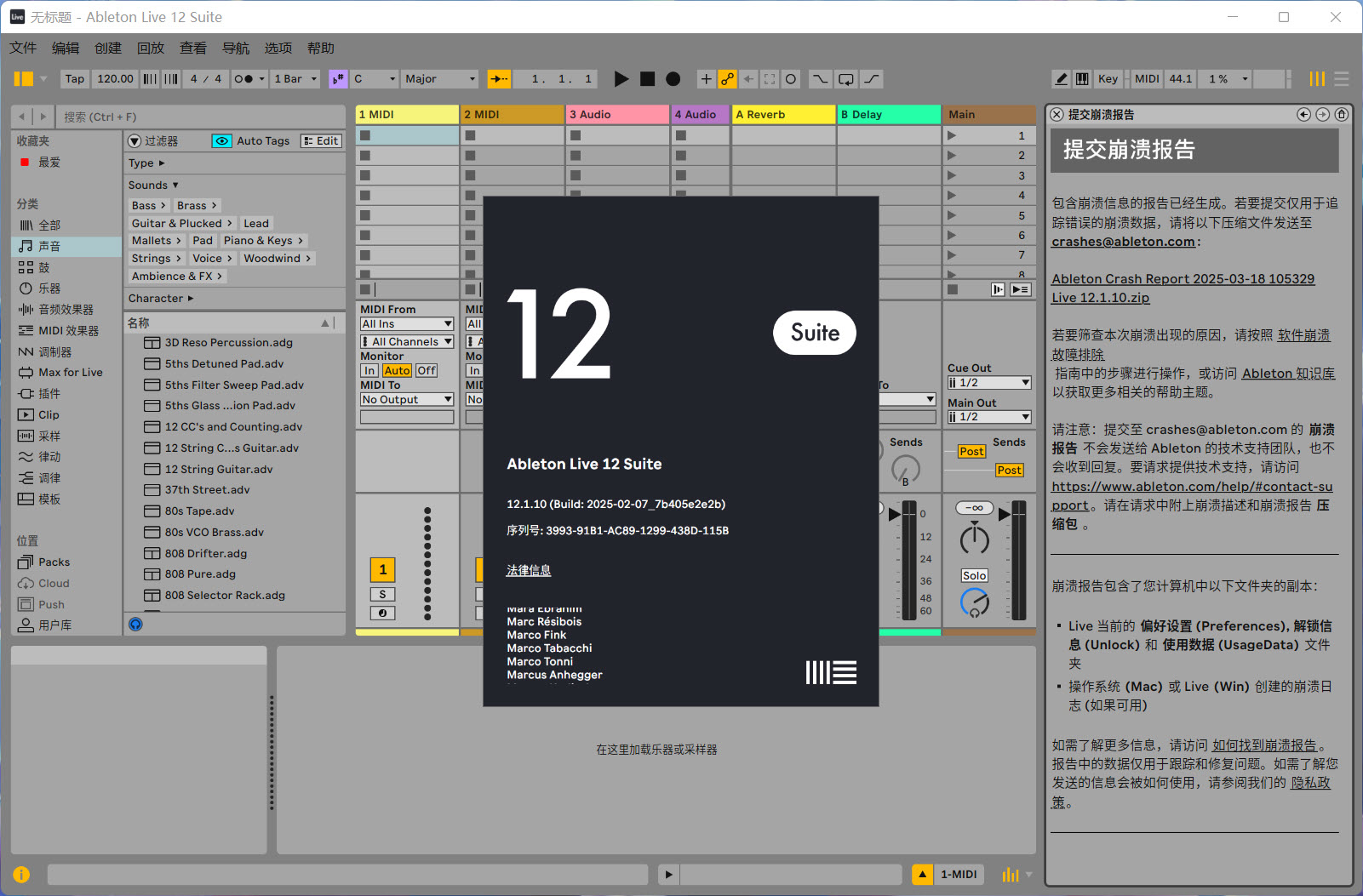Toggle the browser show/hide button
Screen dimensions: 1363x896
24,79
